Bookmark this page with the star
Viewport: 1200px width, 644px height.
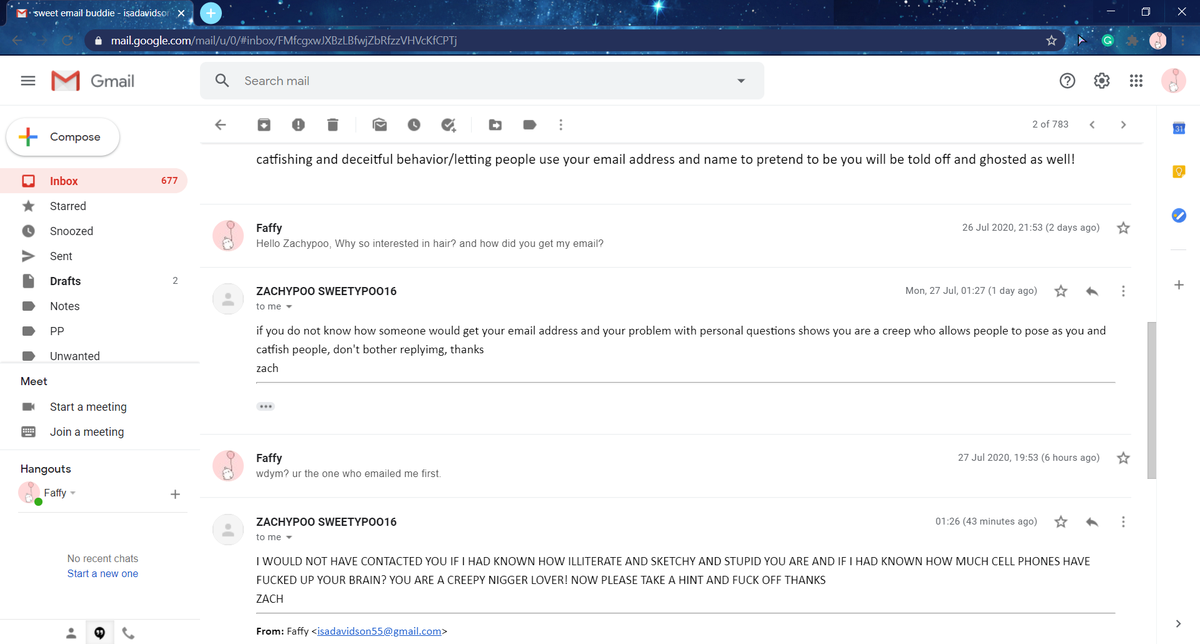pyautogui.click(x=1051, y=41)
